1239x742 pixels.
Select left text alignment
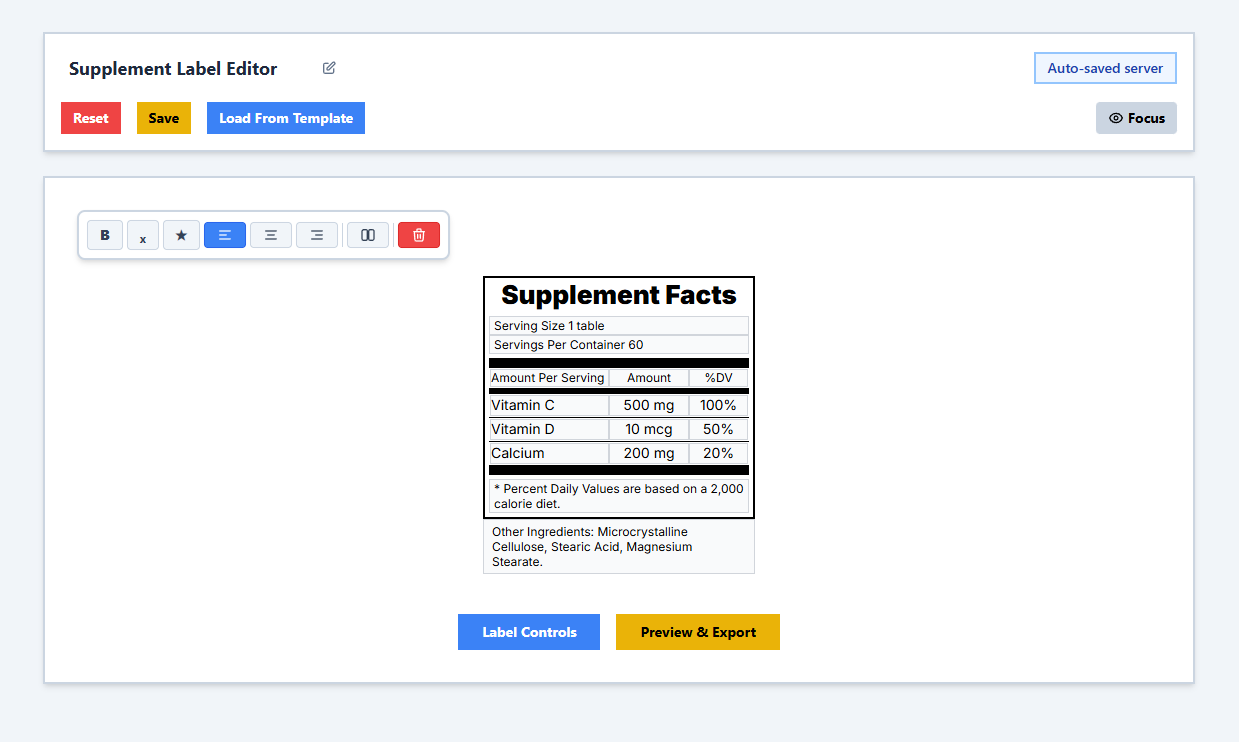225,235
